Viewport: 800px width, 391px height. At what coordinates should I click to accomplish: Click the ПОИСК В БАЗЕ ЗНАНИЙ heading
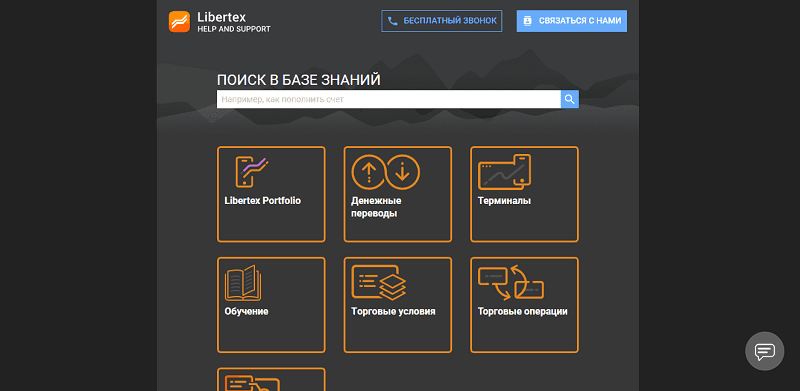[298, 80]
